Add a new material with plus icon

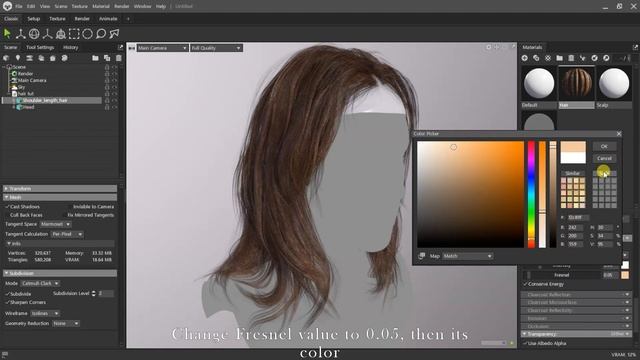tap(524, 58)
